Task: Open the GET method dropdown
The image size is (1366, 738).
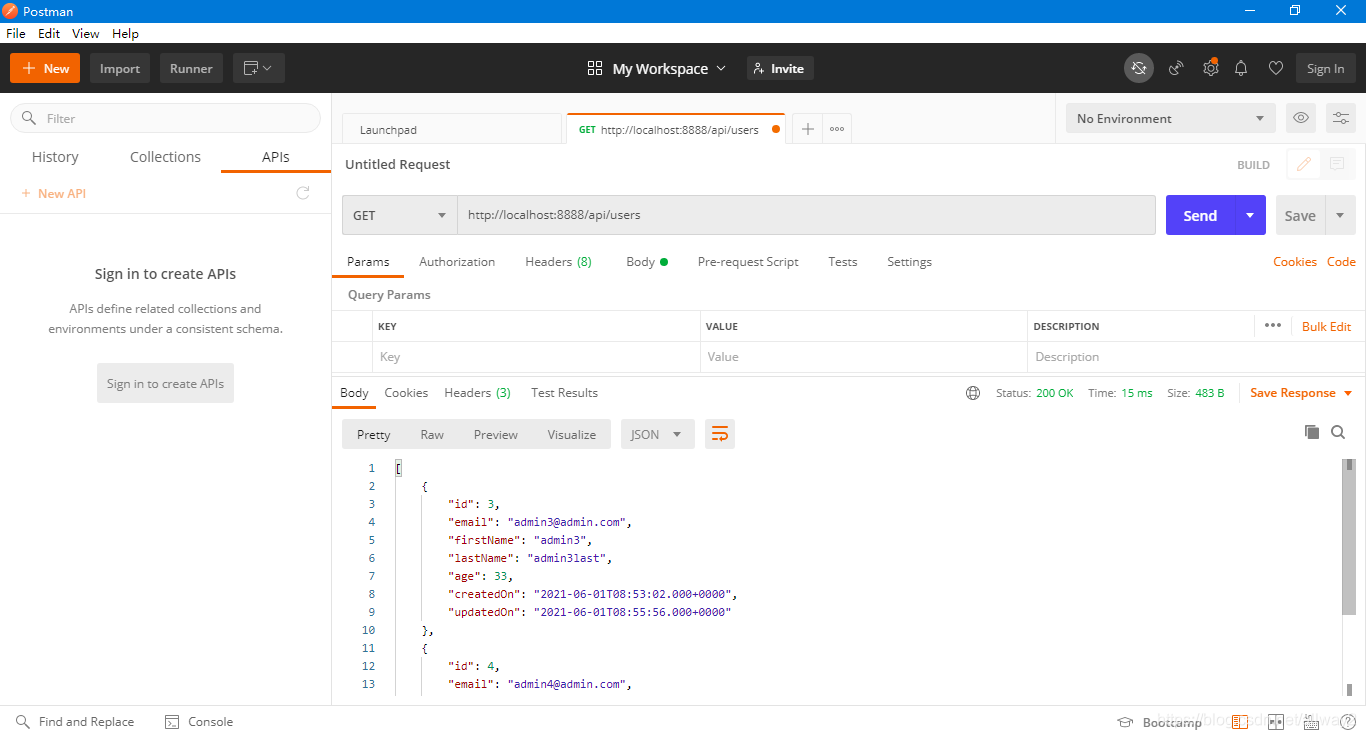Action: coord(400,215)
